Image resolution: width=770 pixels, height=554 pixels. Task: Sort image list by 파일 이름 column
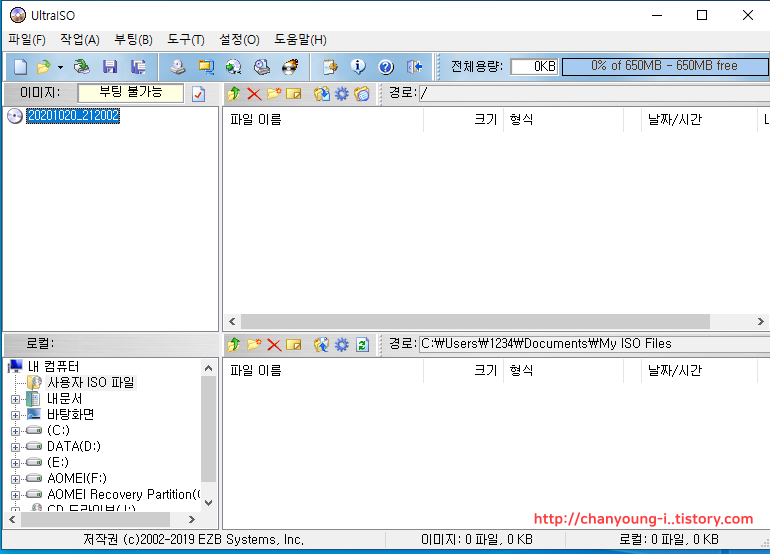[x=323, y=119]
